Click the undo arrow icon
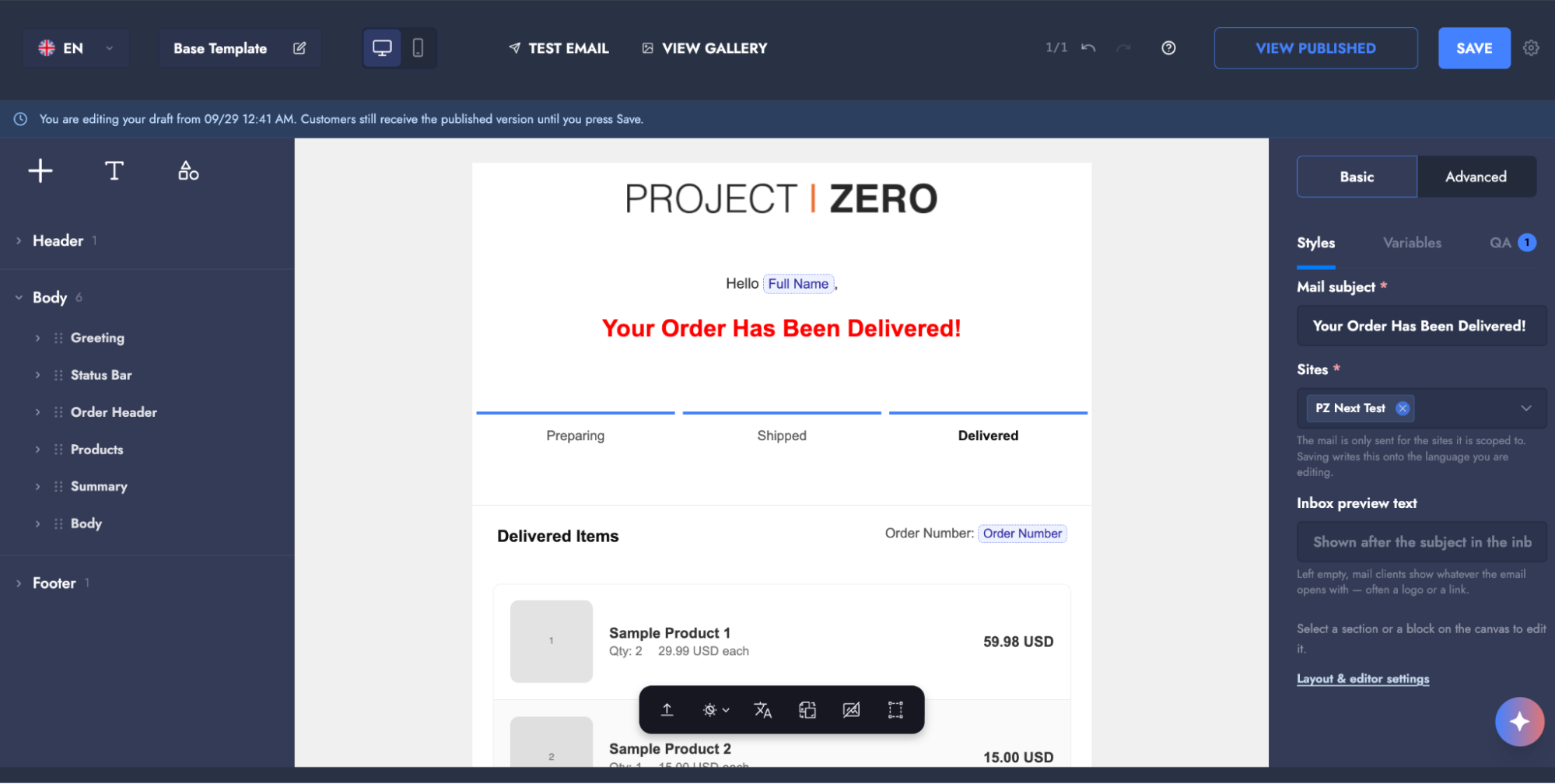The height and width of the screenshot is (784, 1555). coord(1088,48)
